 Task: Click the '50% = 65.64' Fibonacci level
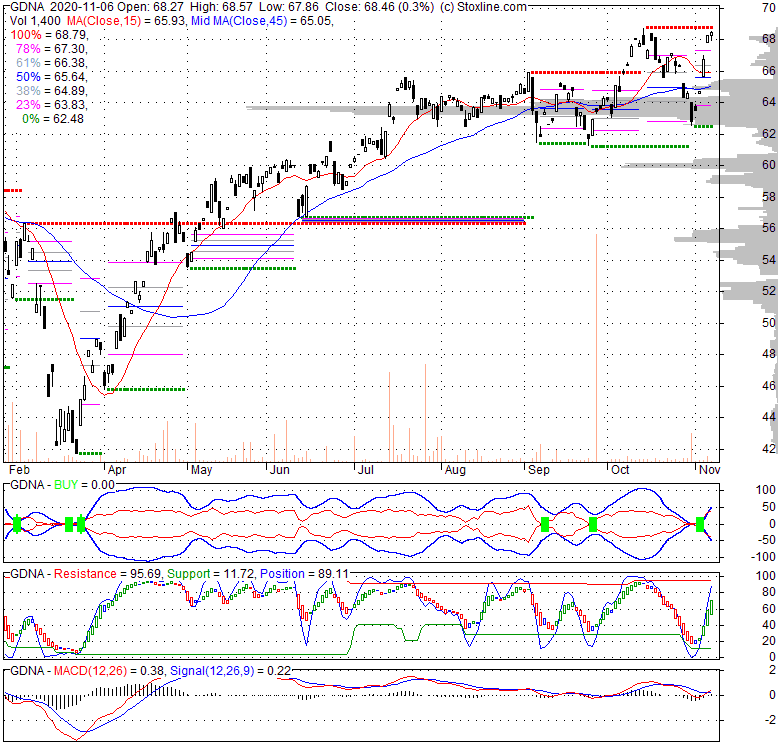click(x=51, y=77)
